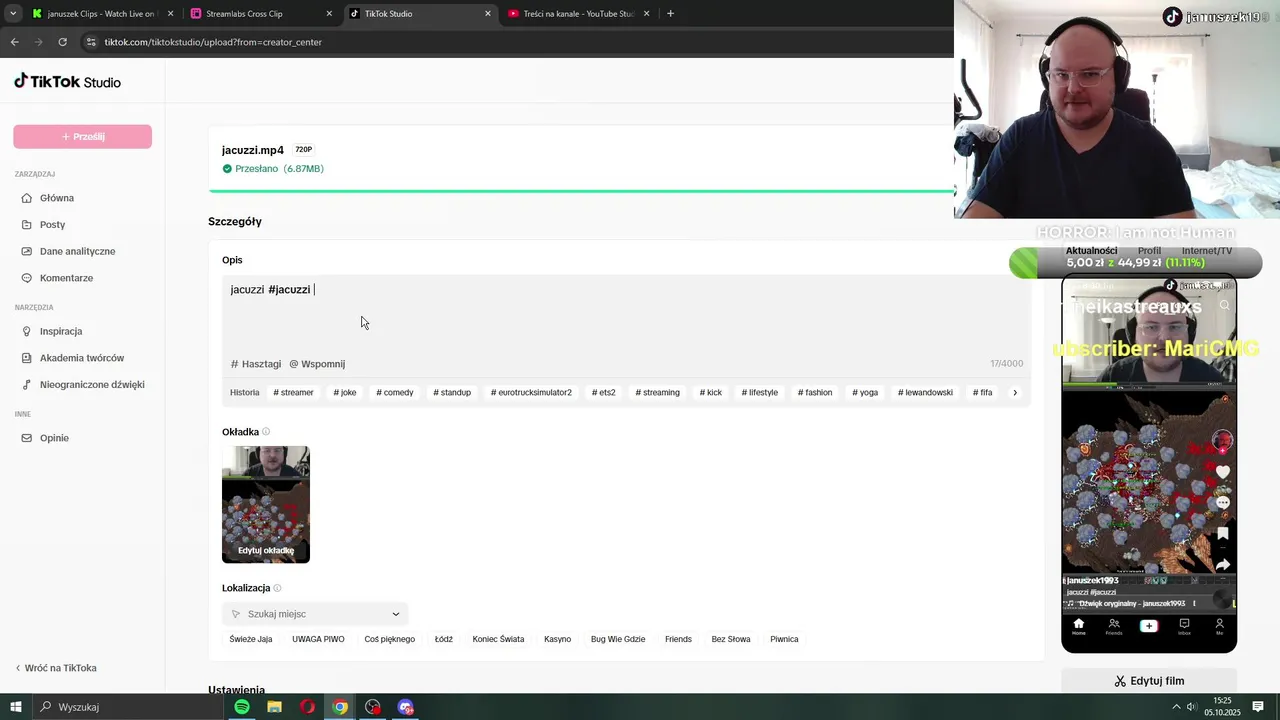1280x720 pixels.
Task: Open the Windows Start menu
Action: 15,707
